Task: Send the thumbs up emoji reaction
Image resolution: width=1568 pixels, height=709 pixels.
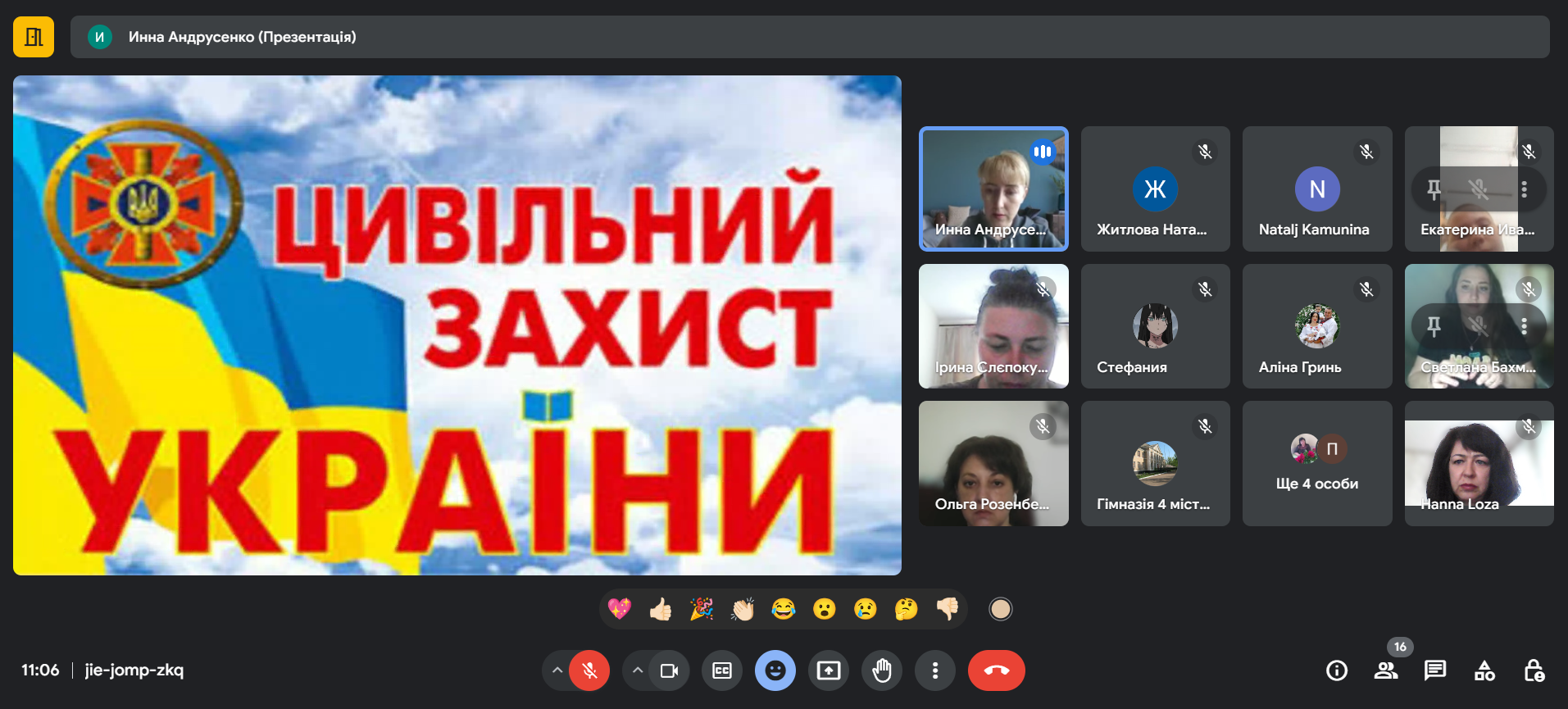Action: coord(661,609)
